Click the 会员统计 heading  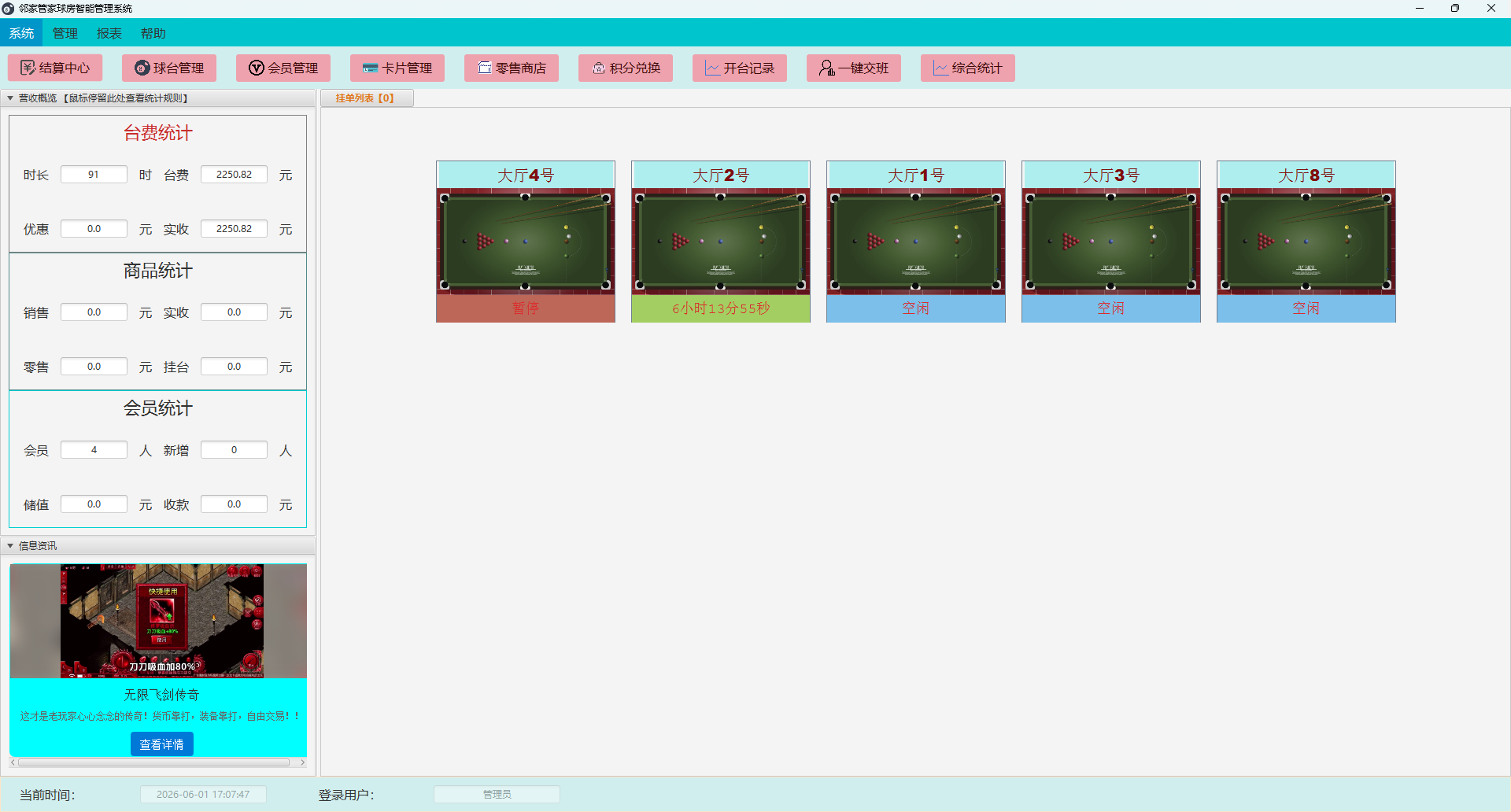pyautogui.click(x=158, y=408)
